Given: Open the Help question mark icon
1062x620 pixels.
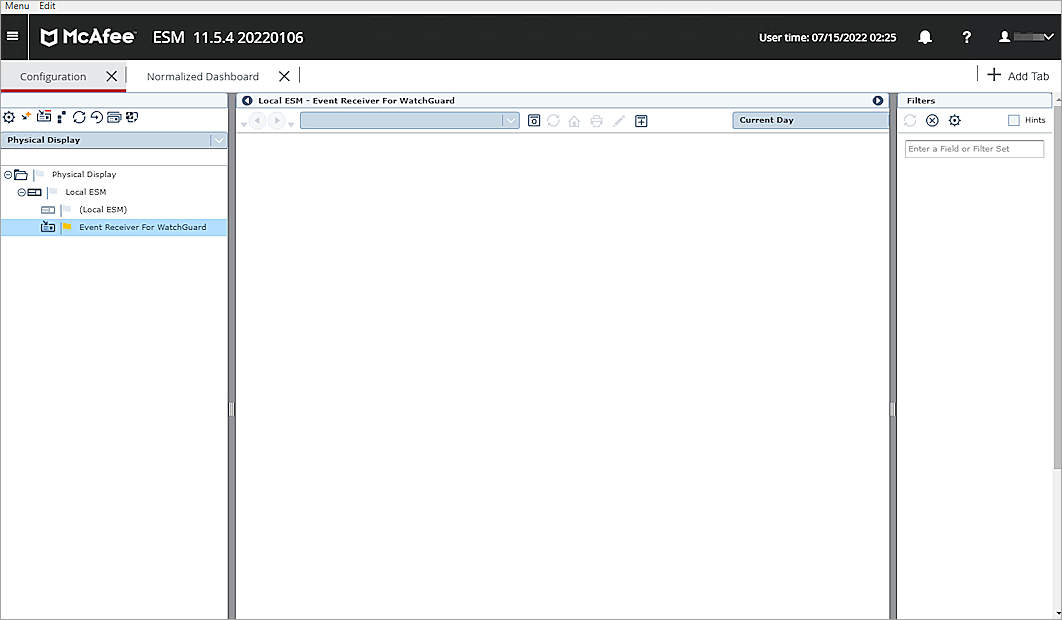Looking at the screenshot, I should pos(966,37).
